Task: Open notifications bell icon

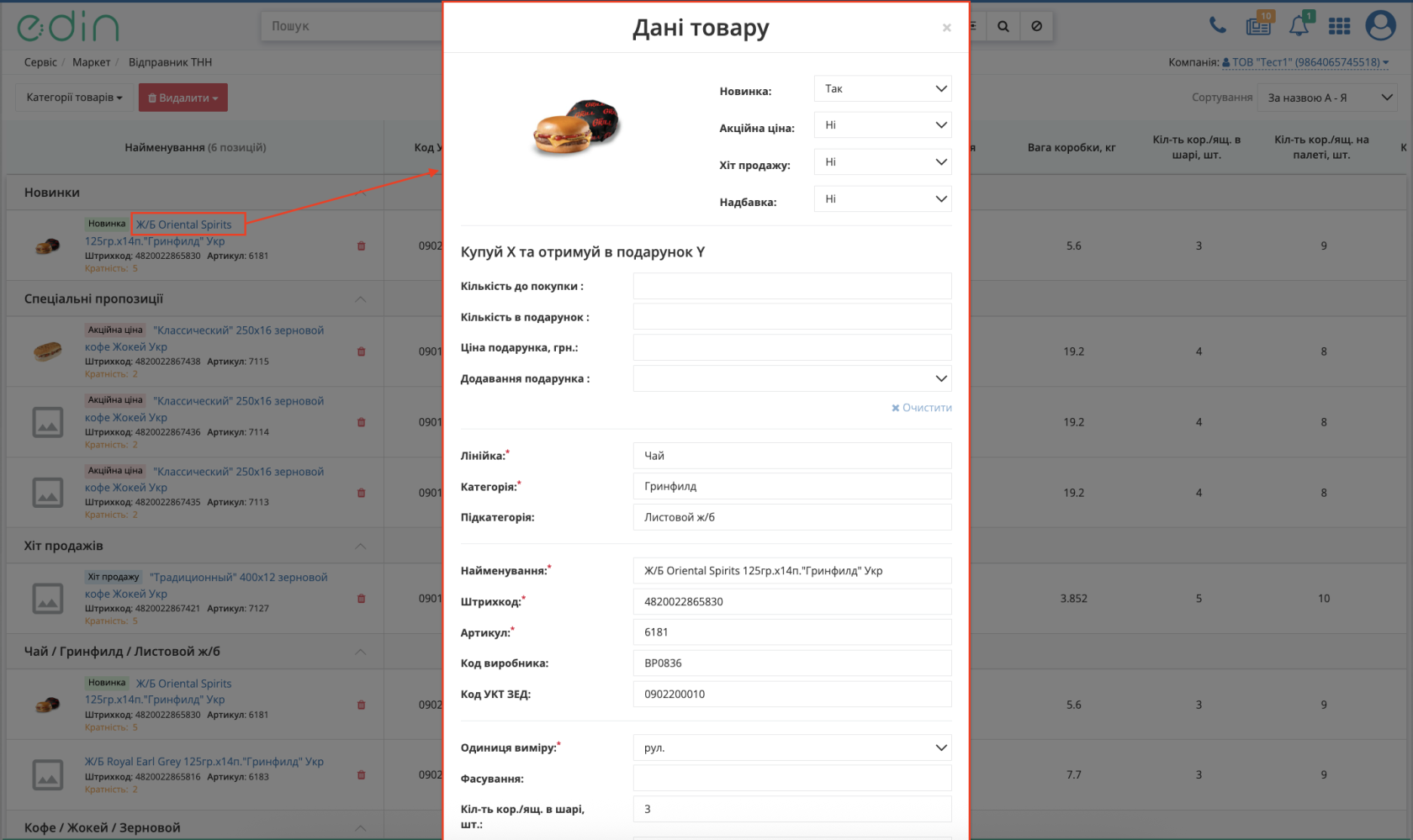Action: coord(1300,24)
